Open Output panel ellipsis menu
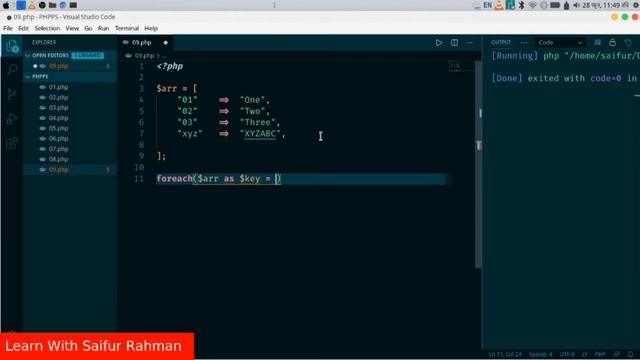The width and height of the screenshot is (640, 360). [524, 42]
